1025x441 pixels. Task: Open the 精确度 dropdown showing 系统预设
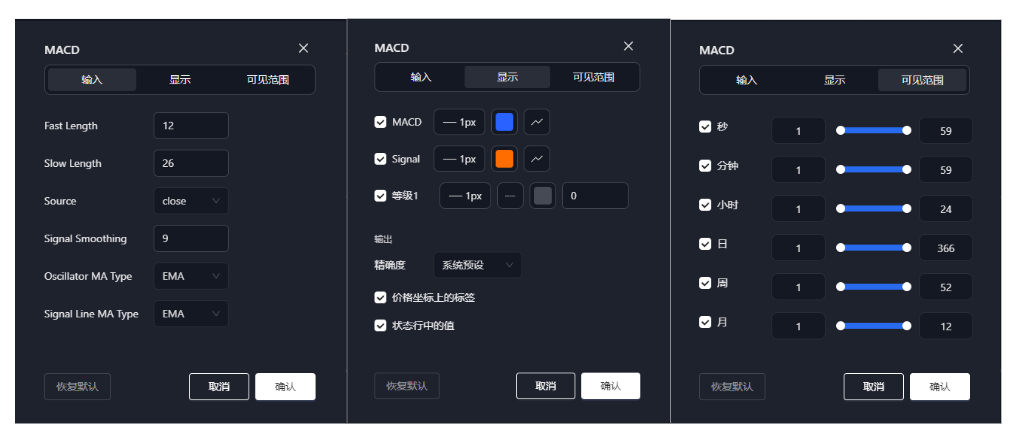coord(477,265)
